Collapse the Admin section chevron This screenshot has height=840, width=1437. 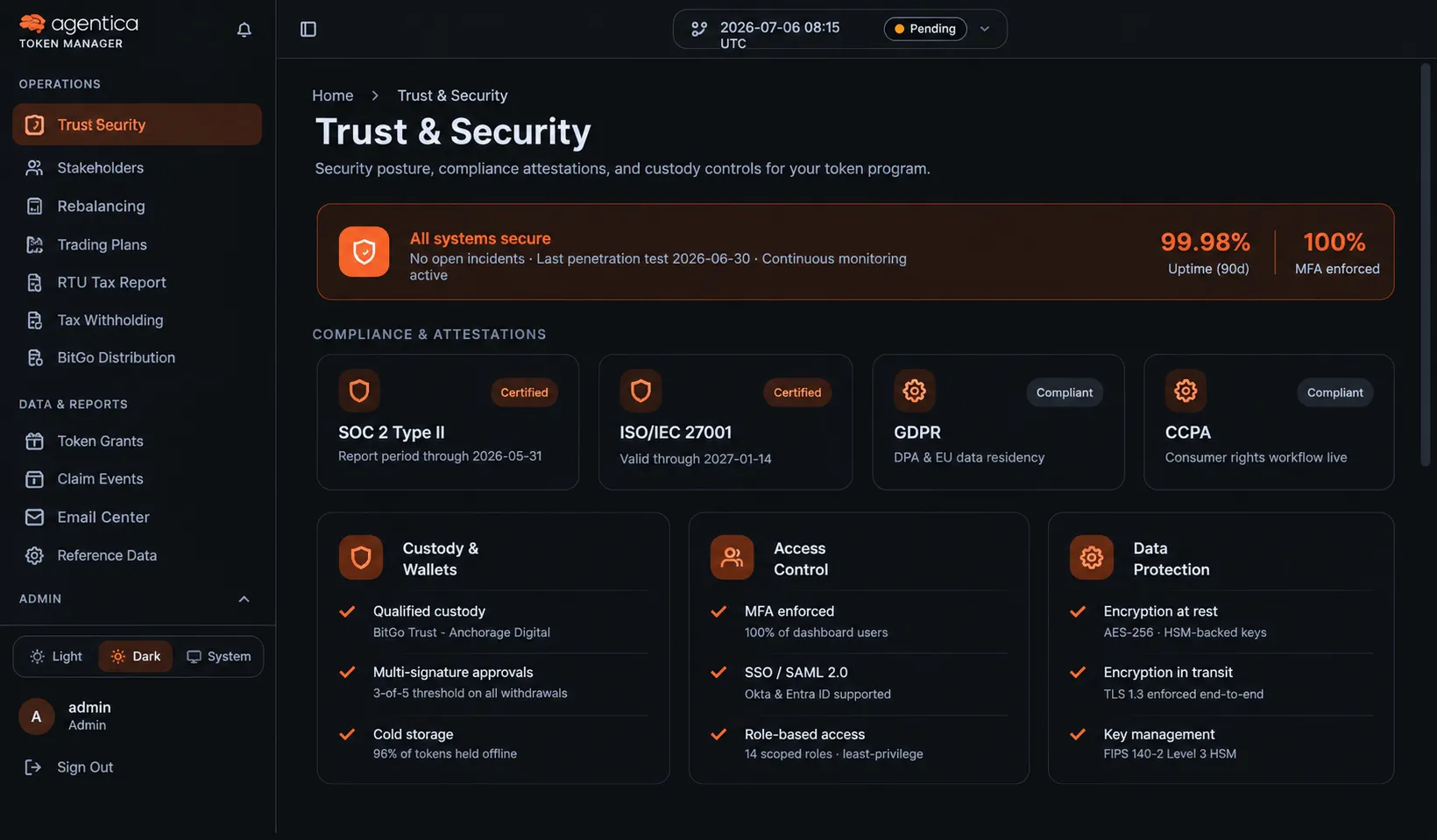tap(244, 599)
